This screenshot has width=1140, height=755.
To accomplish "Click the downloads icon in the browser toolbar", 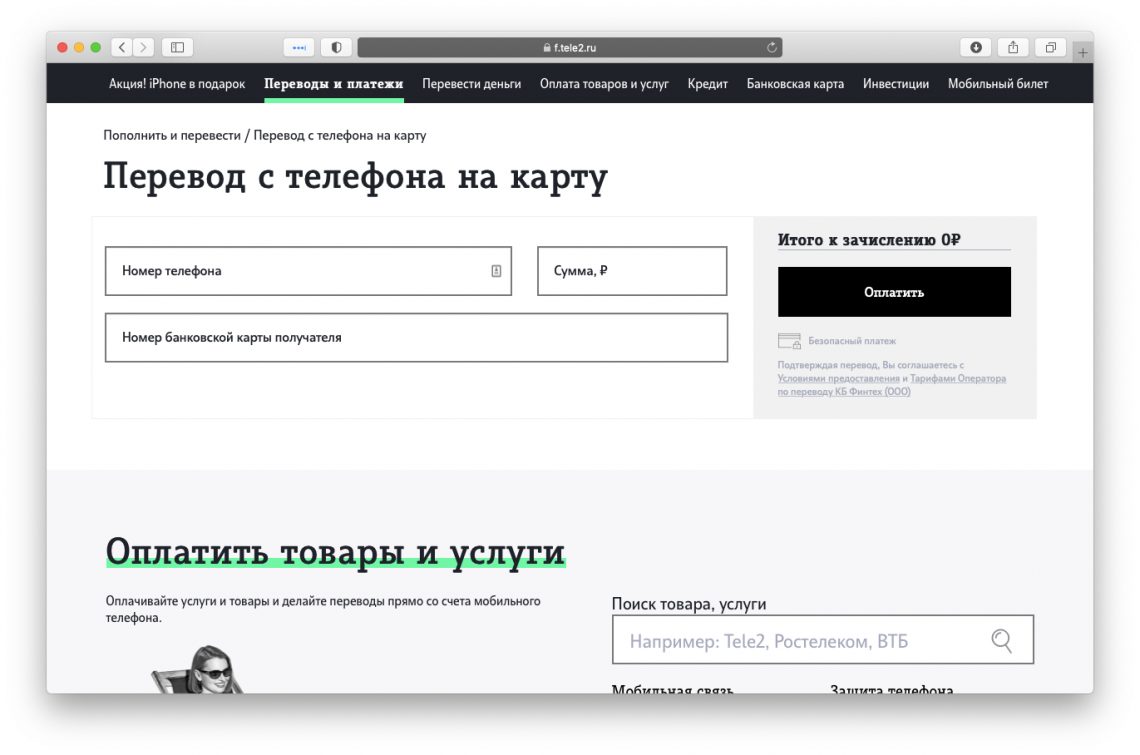I will (974, 46).
